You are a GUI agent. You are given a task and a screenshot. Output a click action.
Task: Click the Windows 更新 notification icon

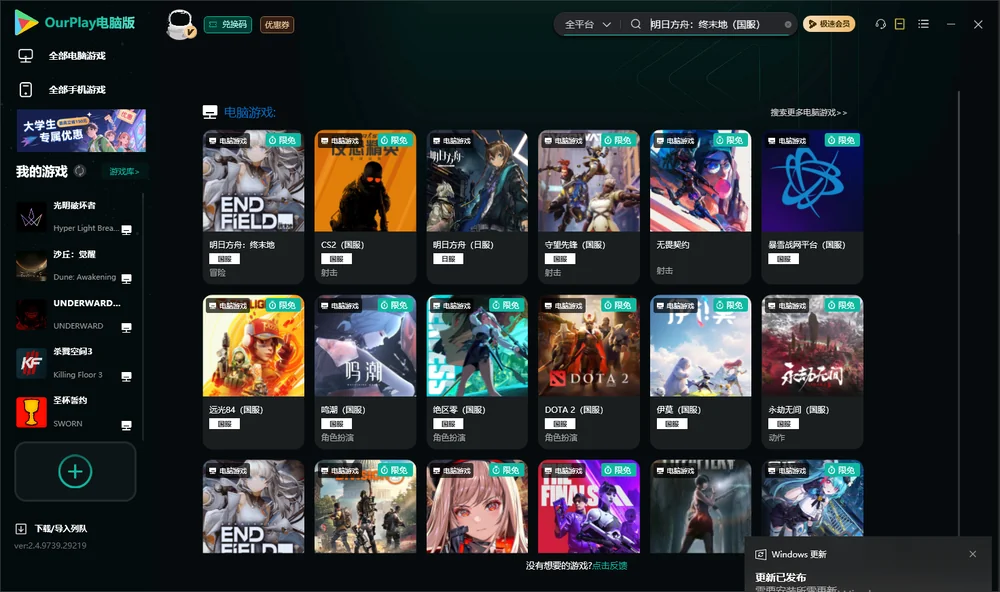click(760, 554)
